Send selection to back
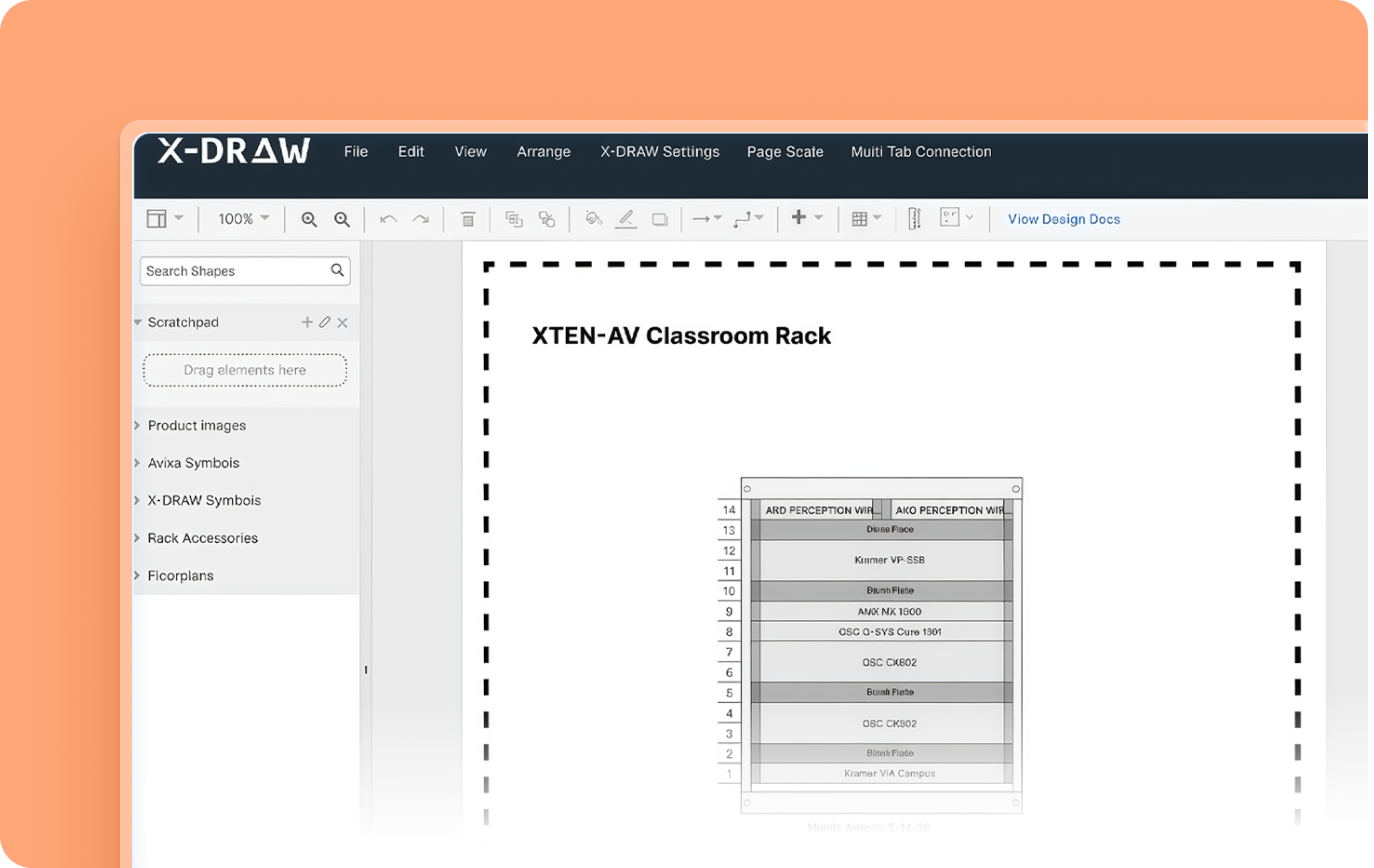The height and width of the screenshot is (868, 1374). 547,219
